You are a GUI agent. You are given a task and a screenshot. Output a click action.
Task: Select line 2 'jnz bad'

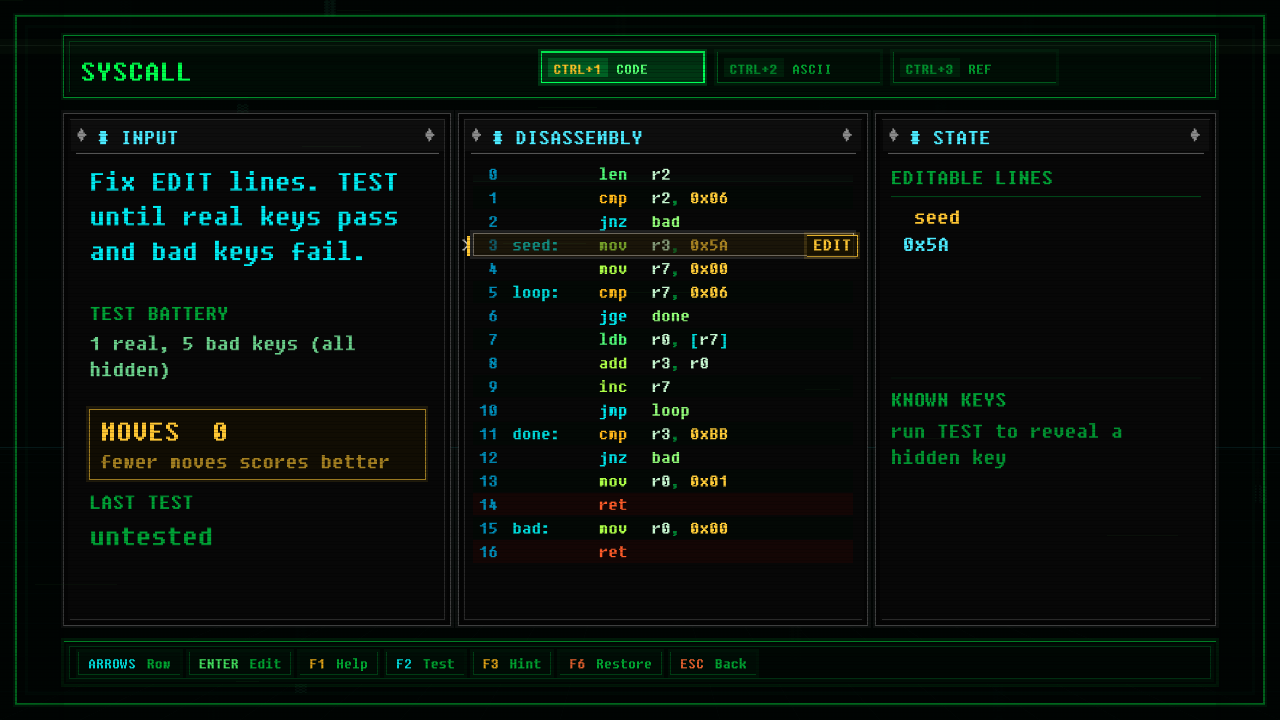[x=662, y=222]
